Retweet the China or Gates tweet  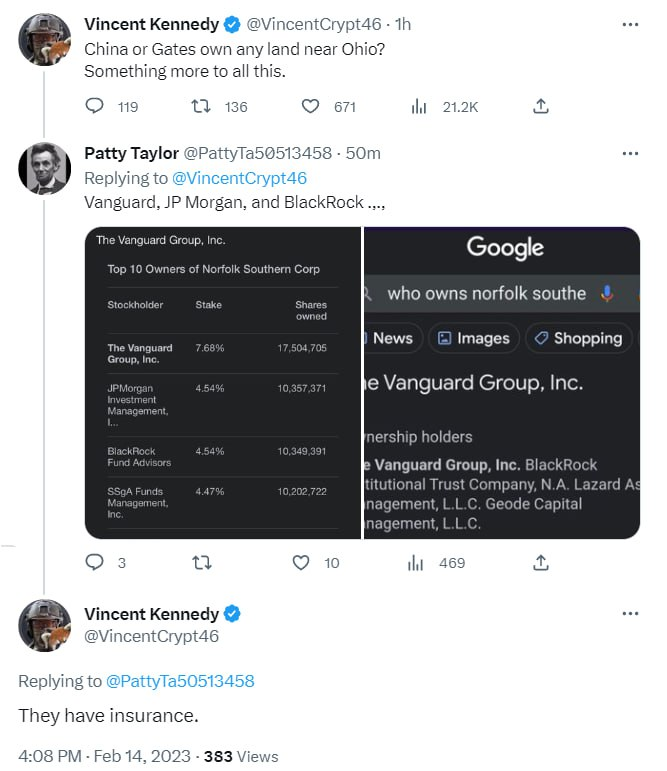[x=201, y=106]
